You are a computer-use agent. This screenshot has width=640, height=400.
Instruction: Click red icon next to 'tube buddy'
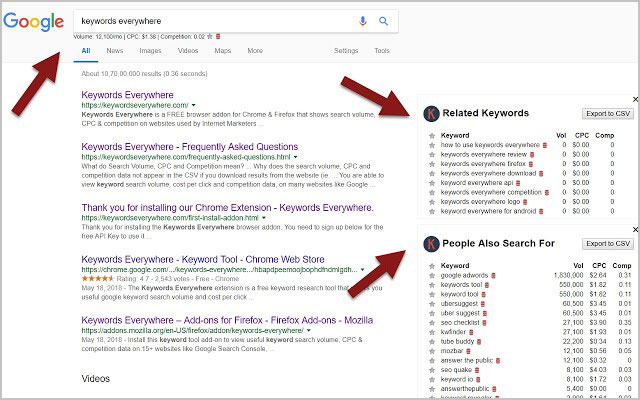pyautogui.click(x=479, y=342)
